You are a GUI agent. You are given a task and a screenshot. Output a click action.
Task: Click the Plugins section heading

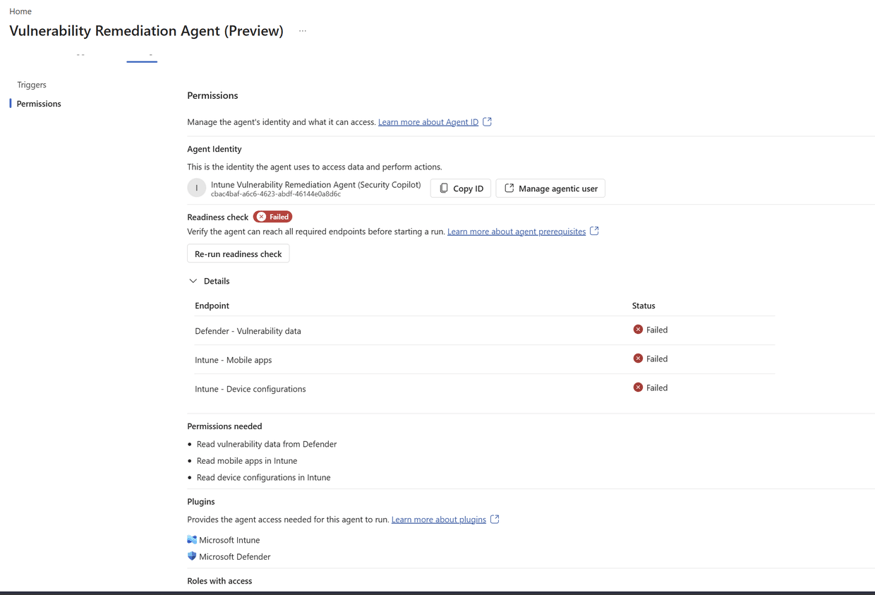point(201,502)
